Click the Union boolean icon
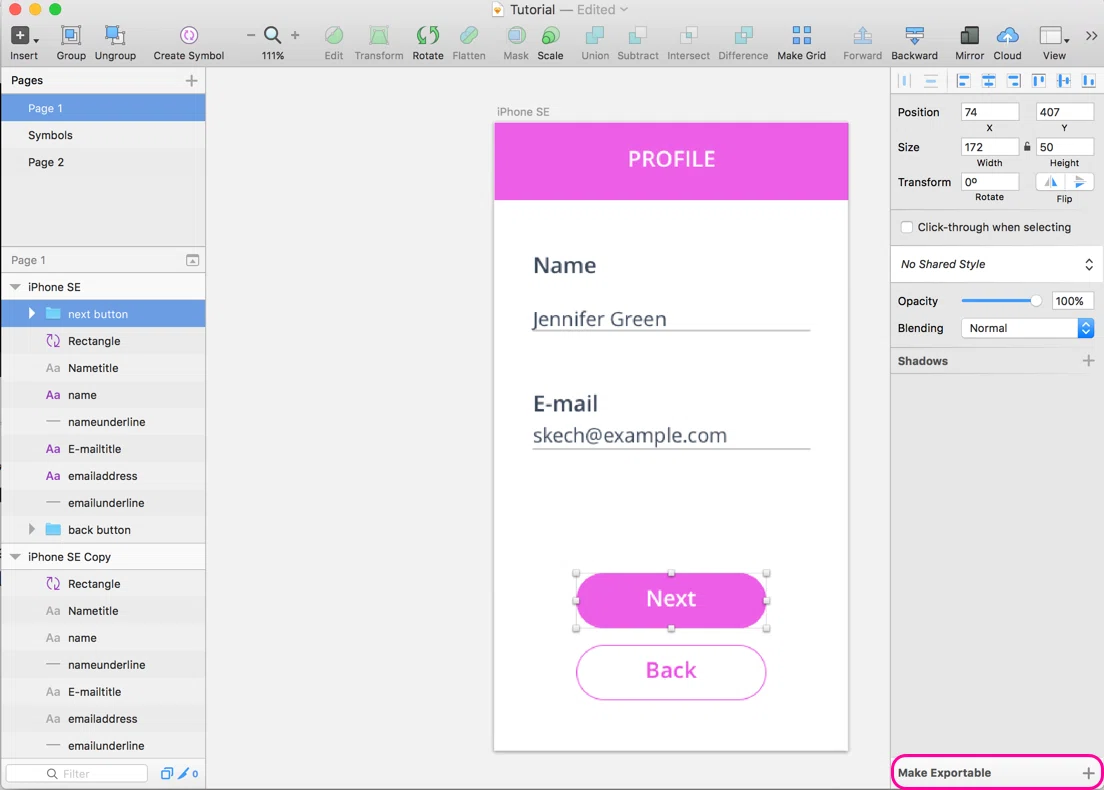This screenshot has height=790, width=1104. click(595, 35)
